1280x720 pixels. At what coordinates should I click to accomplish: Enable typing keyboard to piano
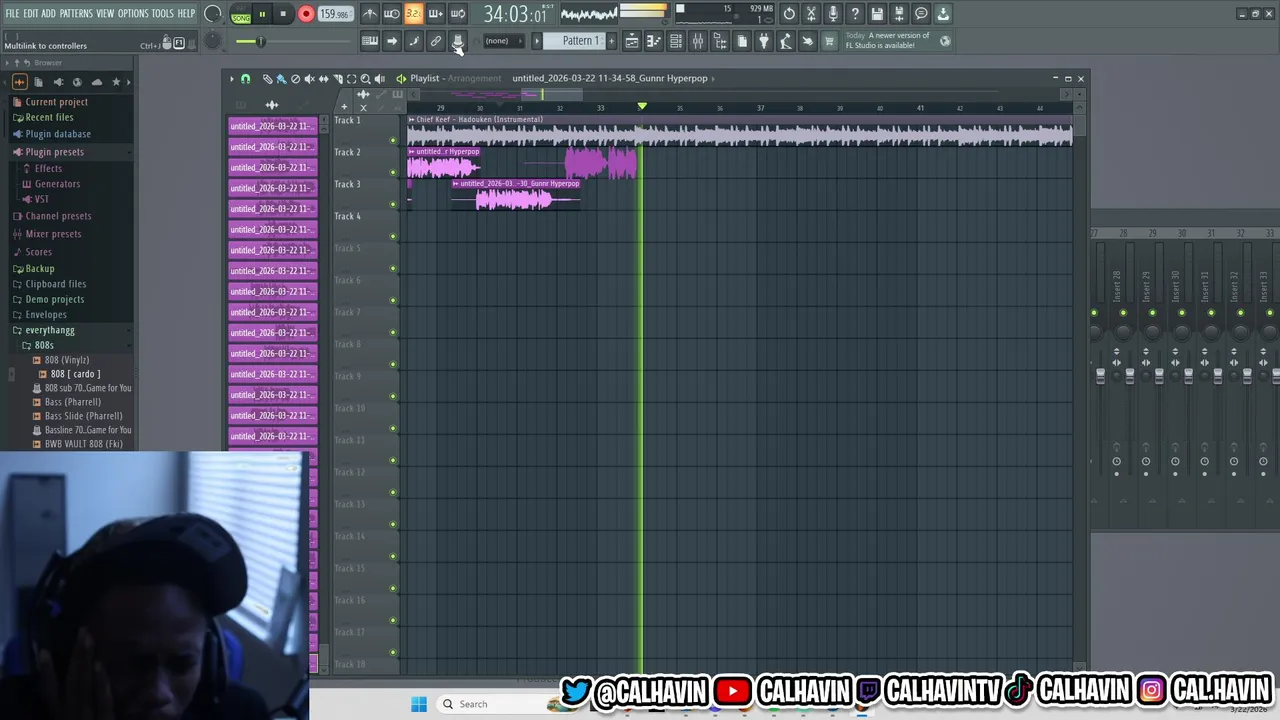pyautogui.click(x=369, y=41)
